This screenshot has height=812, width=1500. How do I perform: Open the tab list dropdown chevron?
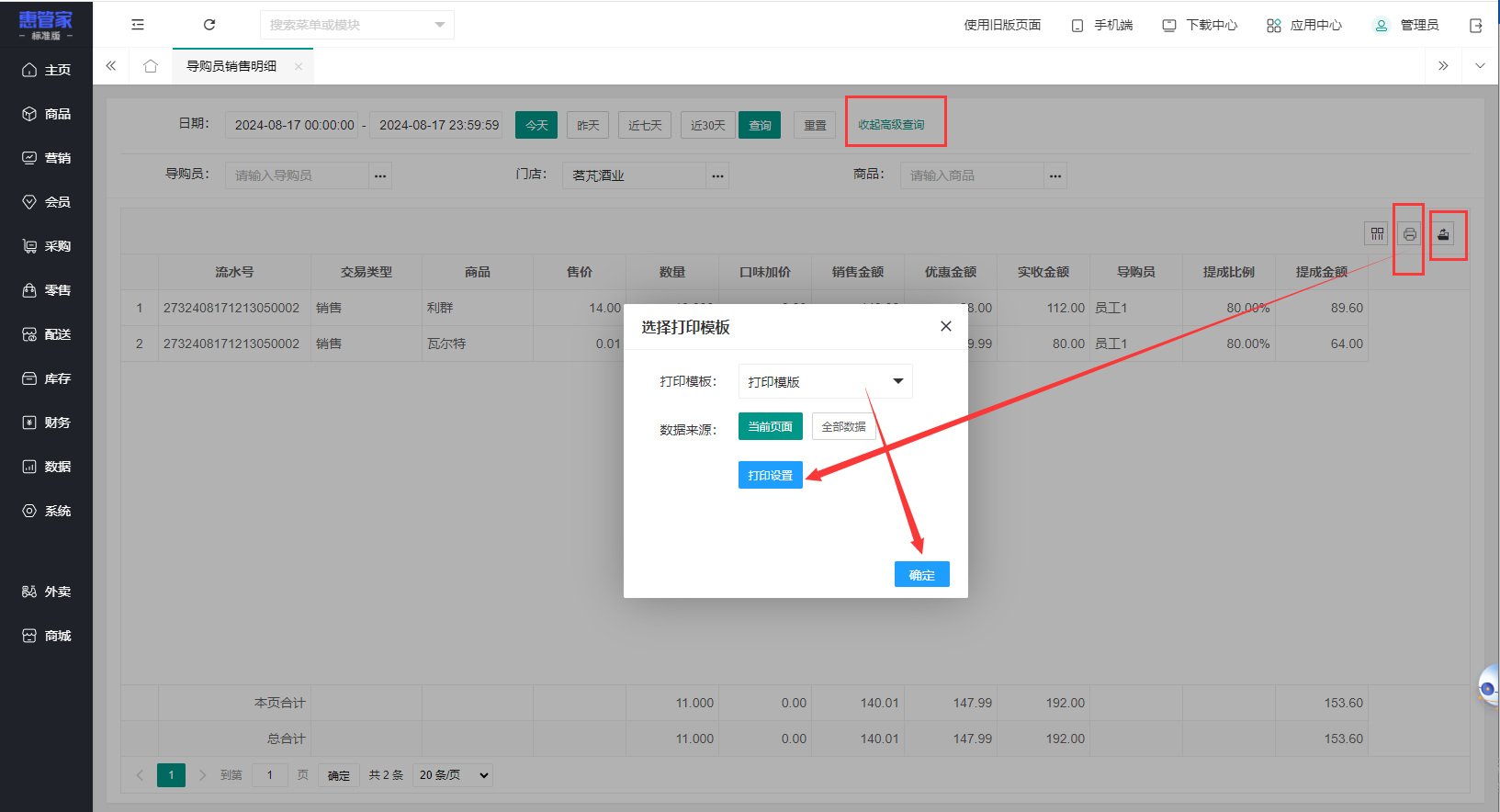[x=1480, y=66]
